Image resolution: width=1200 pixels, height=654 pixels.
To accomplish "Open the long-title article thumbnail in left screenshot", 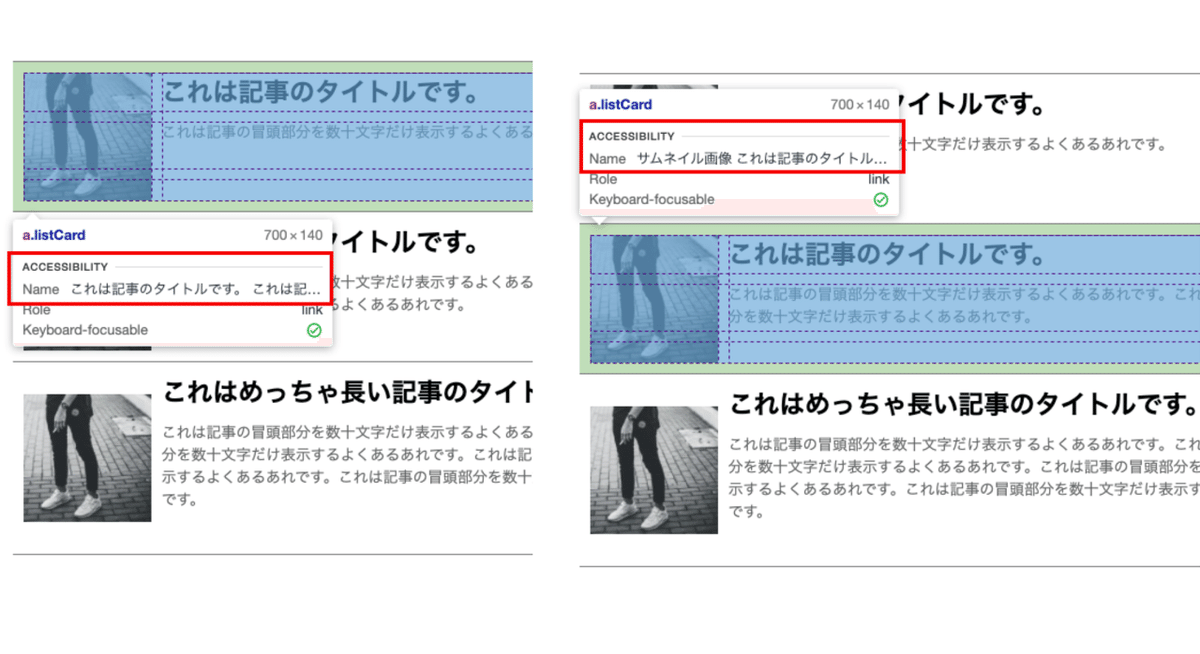I will 87,457.
